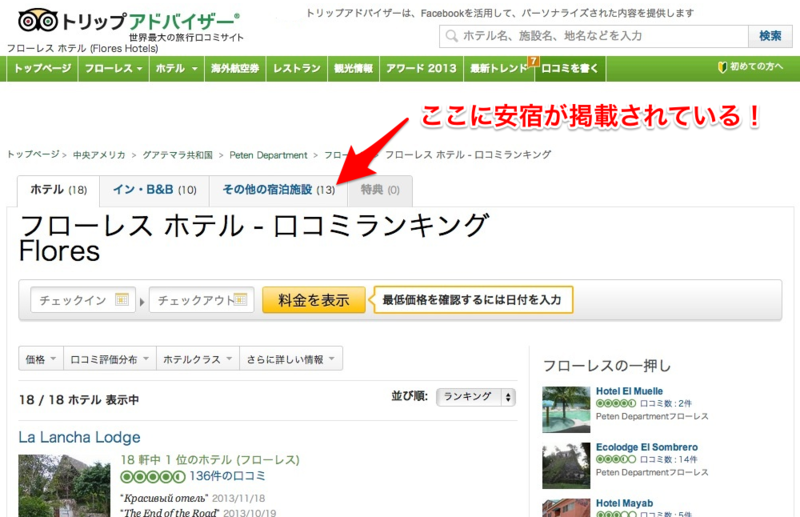Image resolution: width=800 pixels, height=517 pixels.
Task: Switch to その他の宿泊施設 (13) tab
Action: (279, 190)
